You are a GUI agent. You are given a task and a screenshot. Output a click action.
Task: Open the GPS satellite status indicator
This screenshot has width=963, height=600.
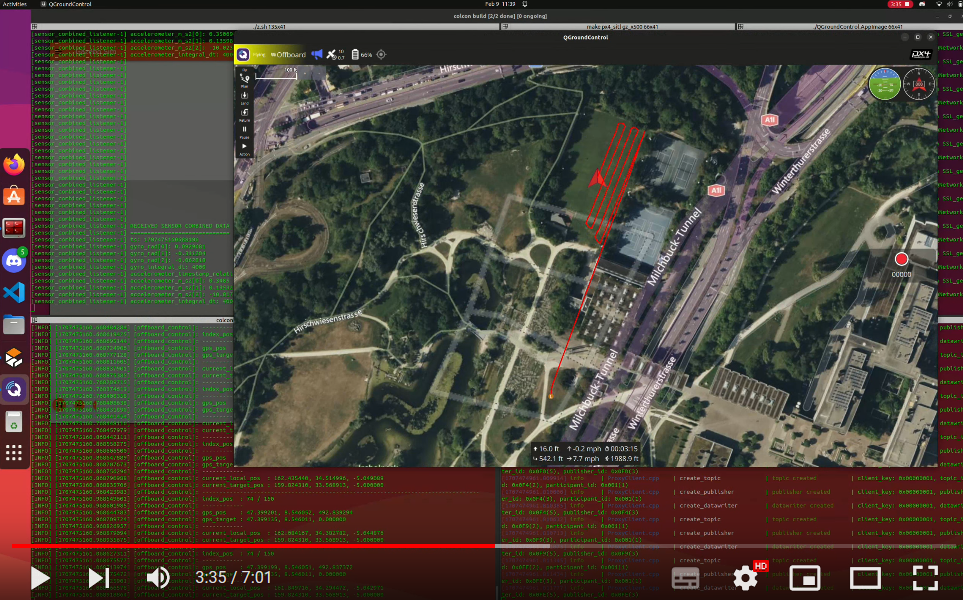click(335, 55)
